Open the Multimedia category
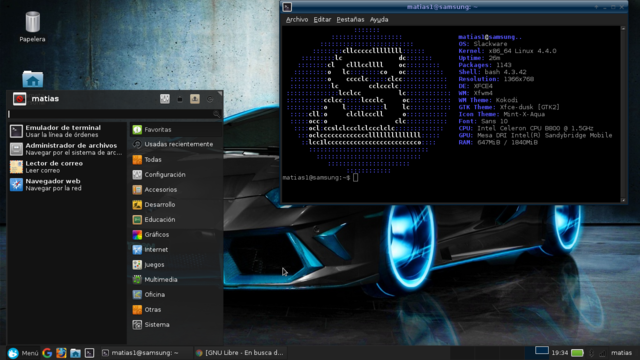 click(176, 280)
